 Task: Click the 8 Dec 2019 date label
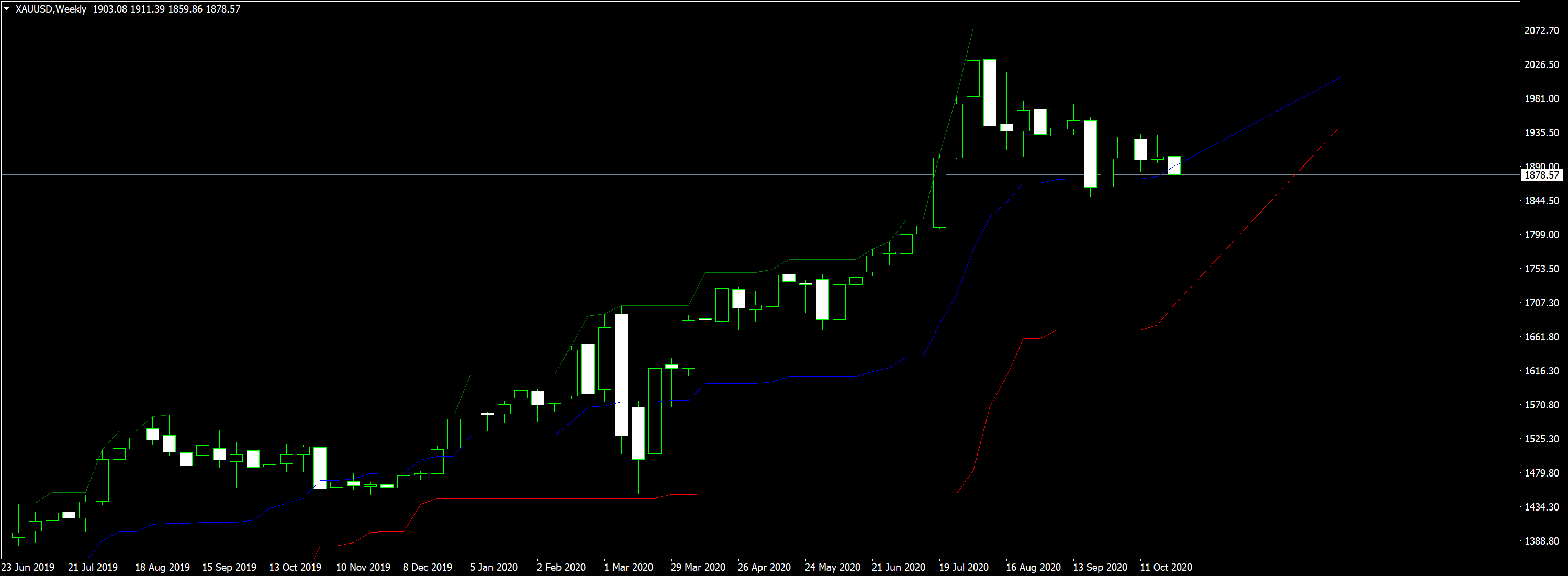(428, 568)
